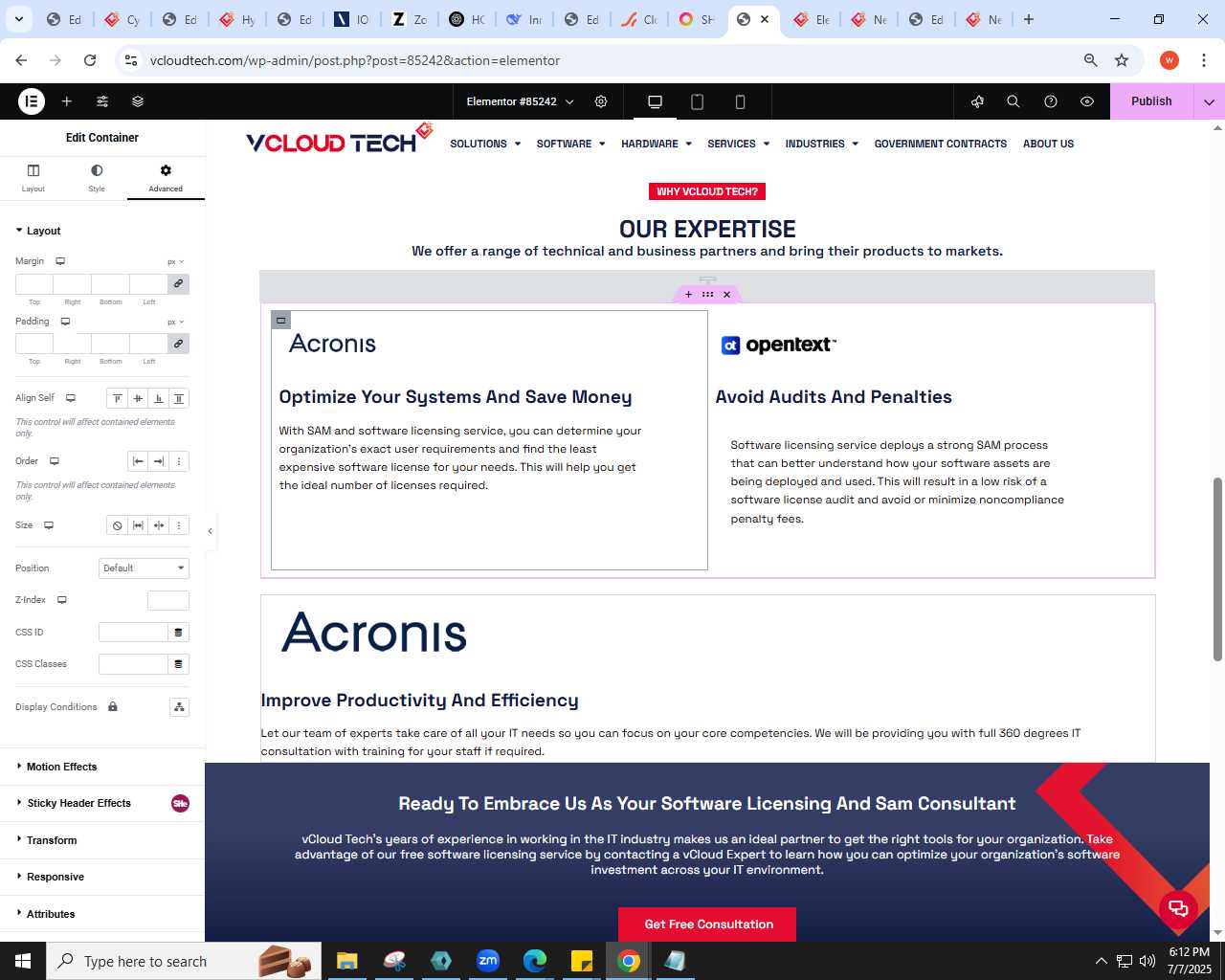Set Size to Grow

(138, 525)
